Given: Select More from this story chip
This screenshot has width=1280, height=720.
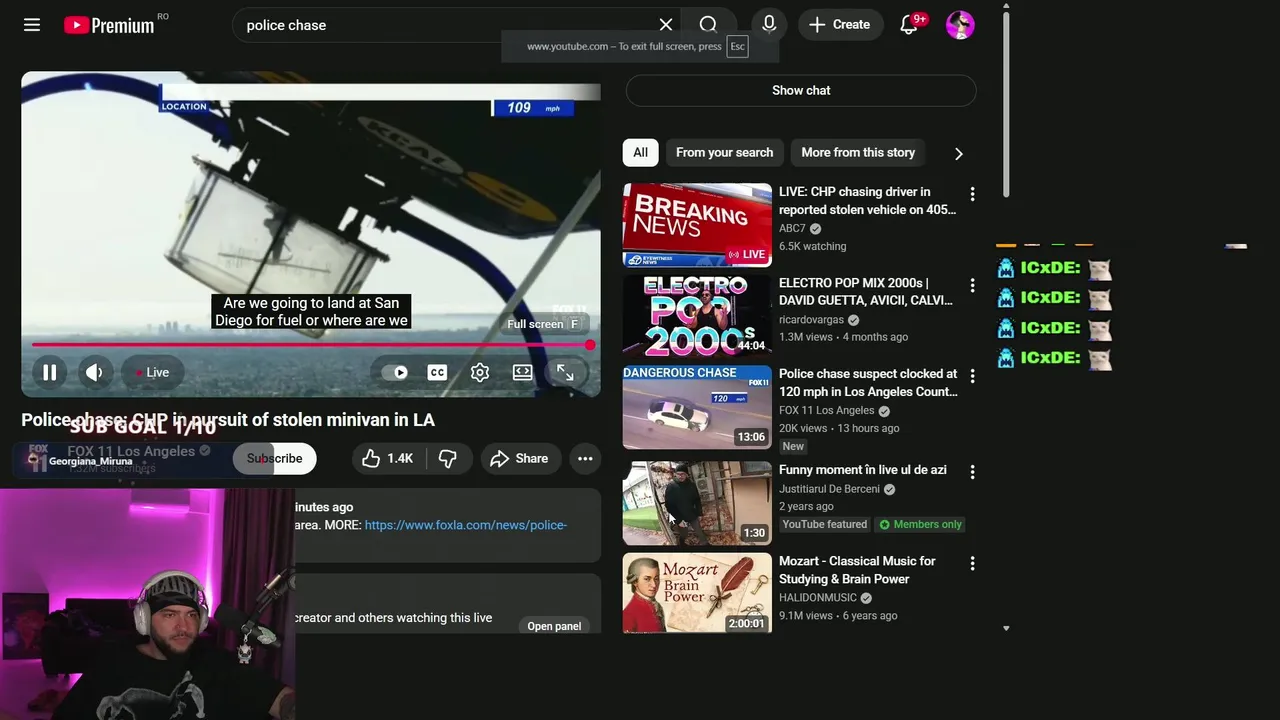Looking at the screenshot, I should (x=858, y=152).
